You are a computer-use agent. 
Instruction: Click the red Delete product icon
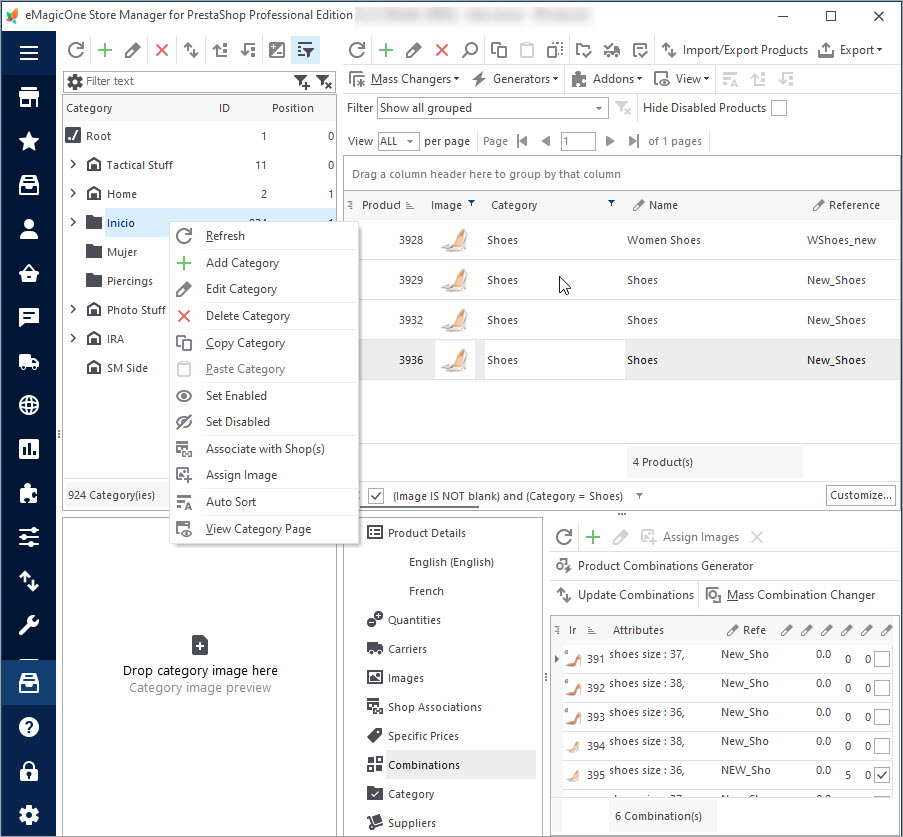click(442, 50)
